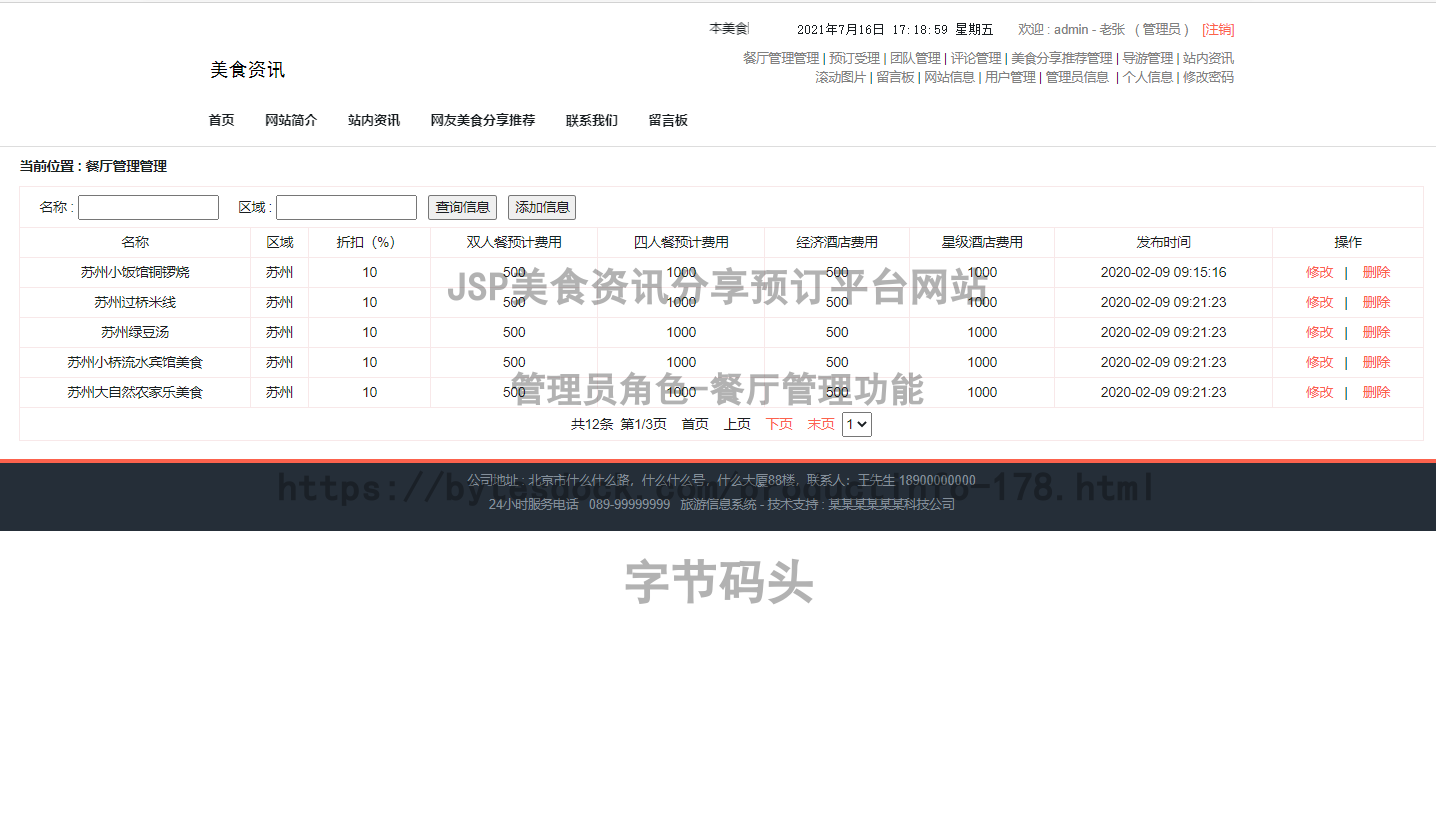Go to 首页 in main navigation
The width and height of the screenshot is (1436, 826).
221,120
